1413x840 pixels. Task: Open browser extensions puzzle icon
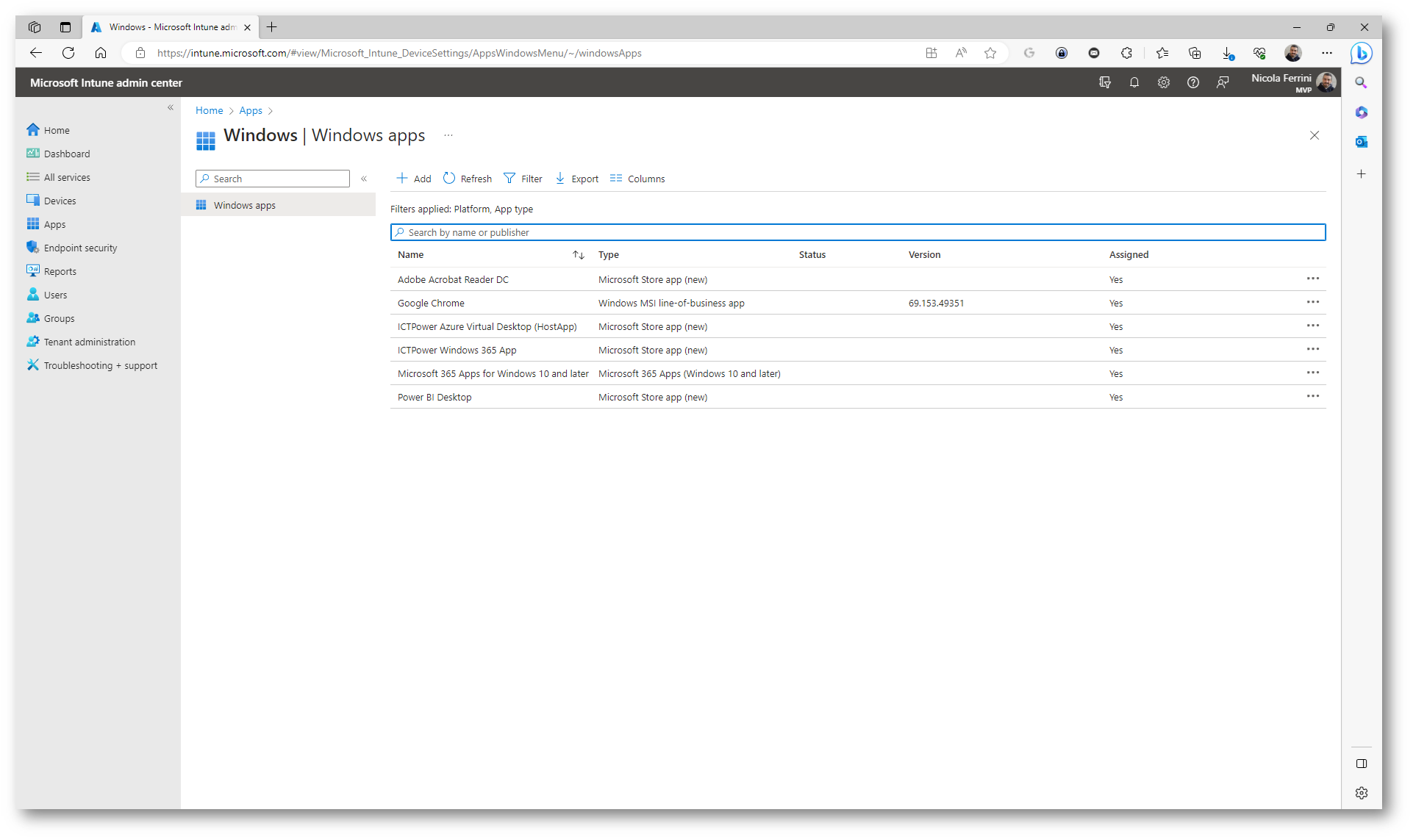(x=1126, y=53)
